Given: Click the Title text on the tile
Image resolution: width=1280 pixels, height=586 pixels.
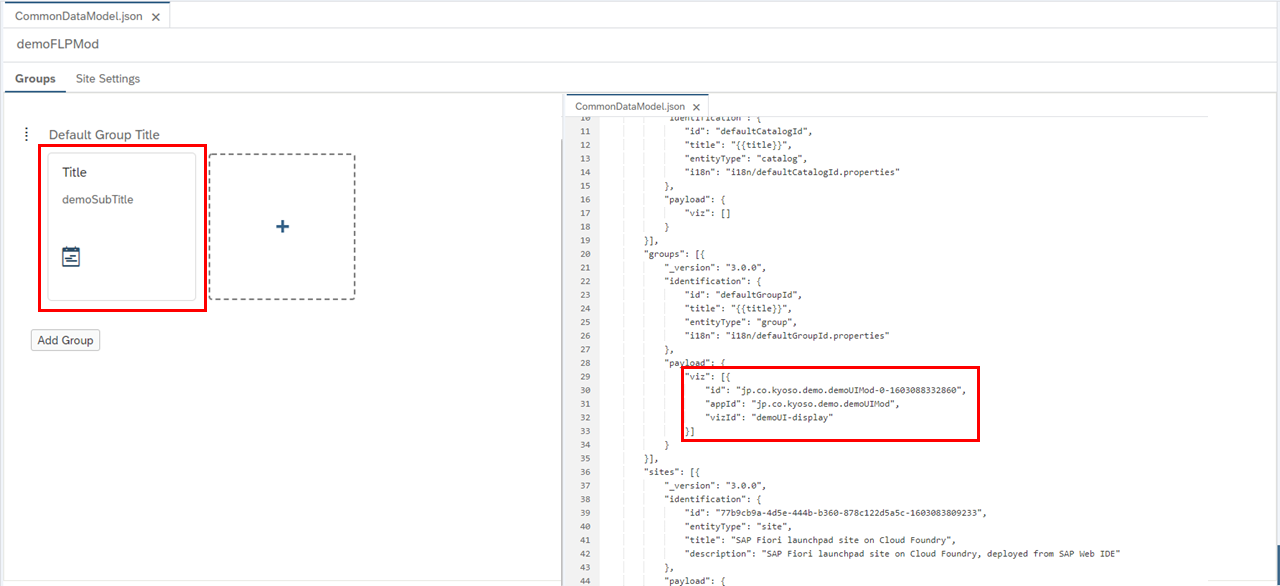Looking at the screenshot, I should (x=74, y=172).
